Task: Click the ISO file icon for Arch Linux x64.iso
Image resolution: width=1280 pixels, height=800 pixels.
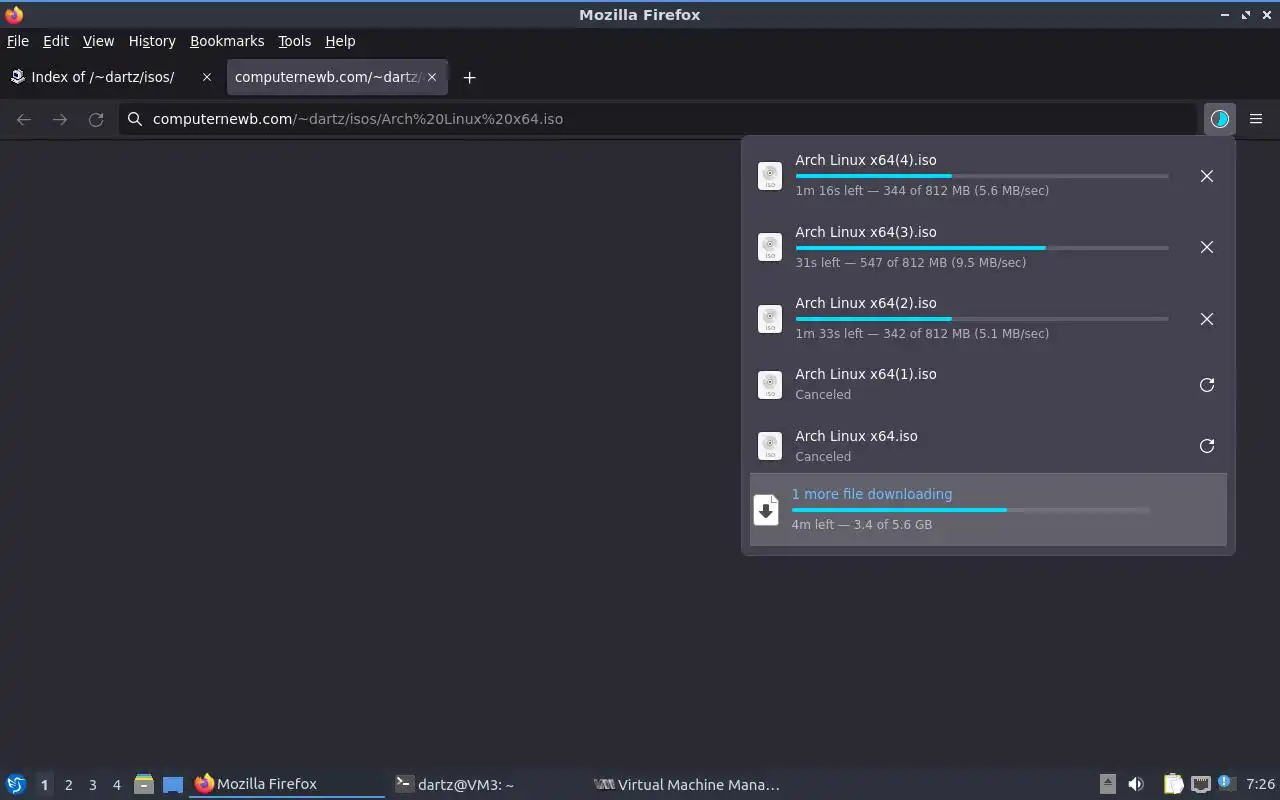Action: (770, 446)
